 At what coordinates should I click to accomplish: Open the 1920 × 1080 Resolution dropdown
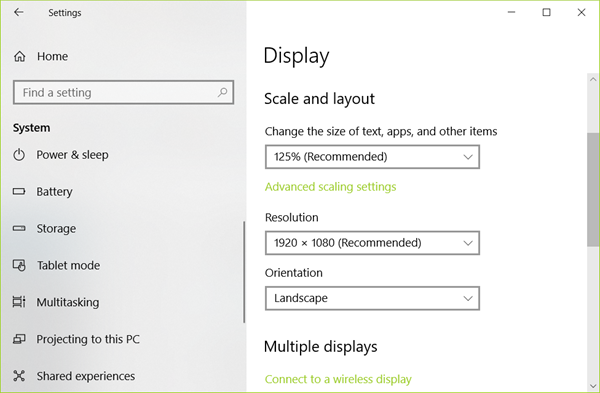[x=372, y=243]
